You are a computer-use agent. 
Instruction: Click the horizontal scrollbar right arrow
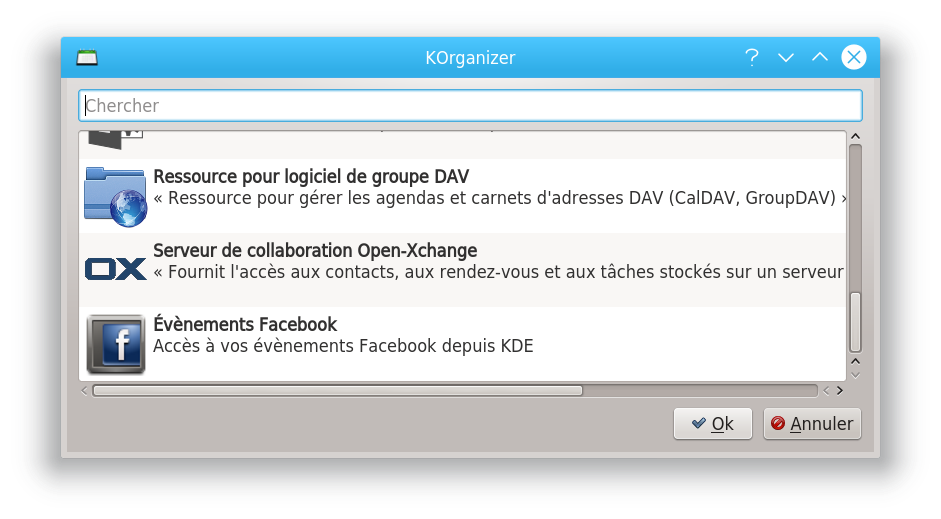click(x=840, y=391)
